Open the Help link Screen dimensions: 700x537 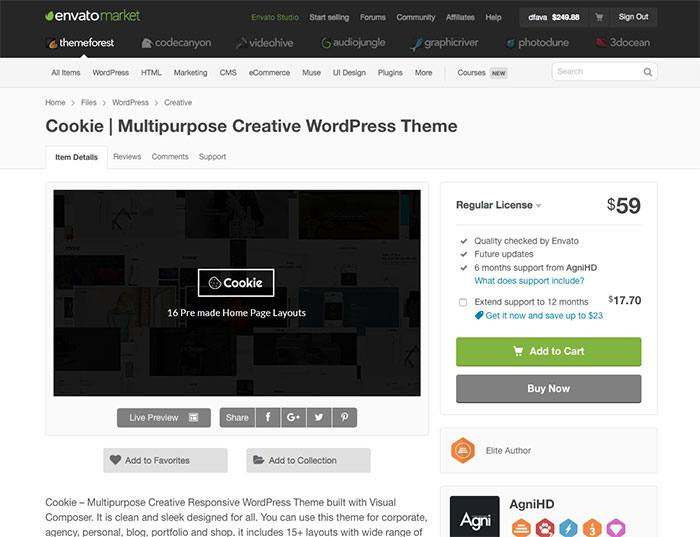[x=493, y=17]
